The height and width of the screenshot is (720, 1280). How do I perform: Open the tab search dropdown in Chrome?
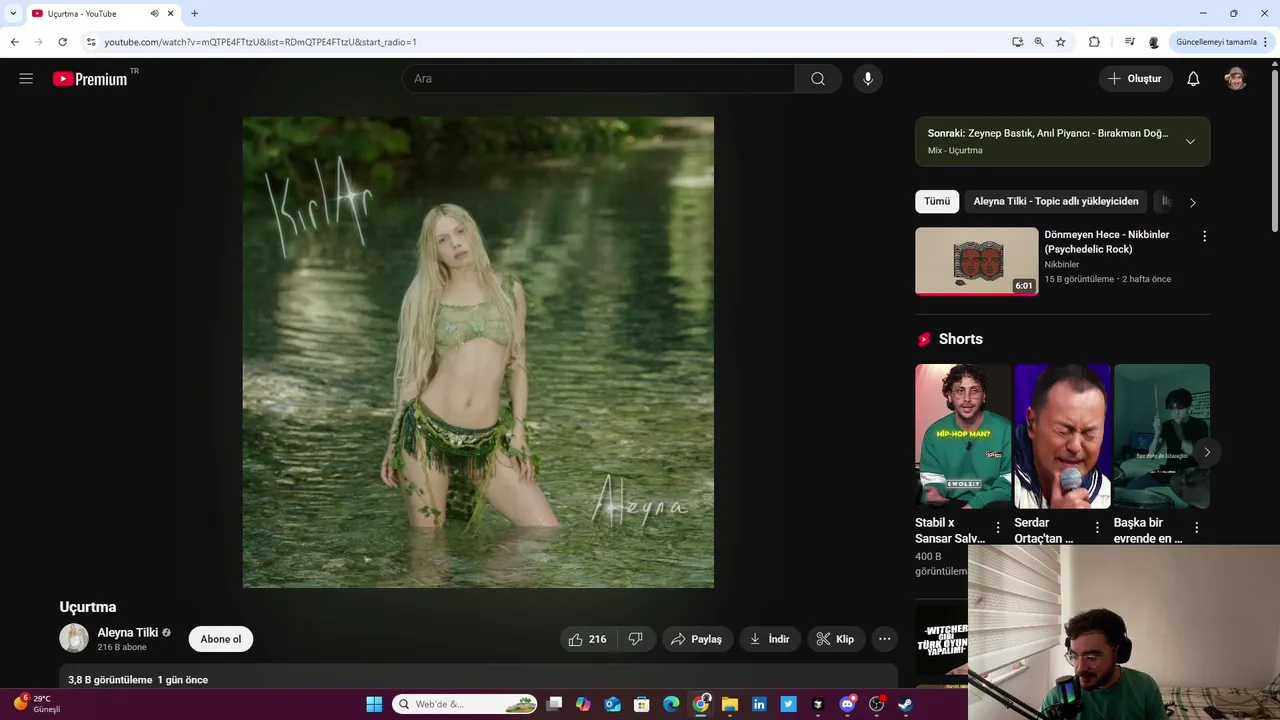[13, 14]
